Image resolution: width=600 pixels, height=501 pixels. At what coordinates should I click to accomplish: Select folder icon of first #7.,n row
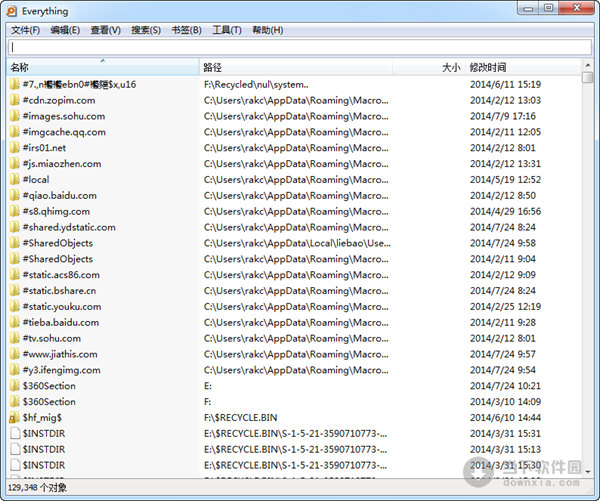15,84
